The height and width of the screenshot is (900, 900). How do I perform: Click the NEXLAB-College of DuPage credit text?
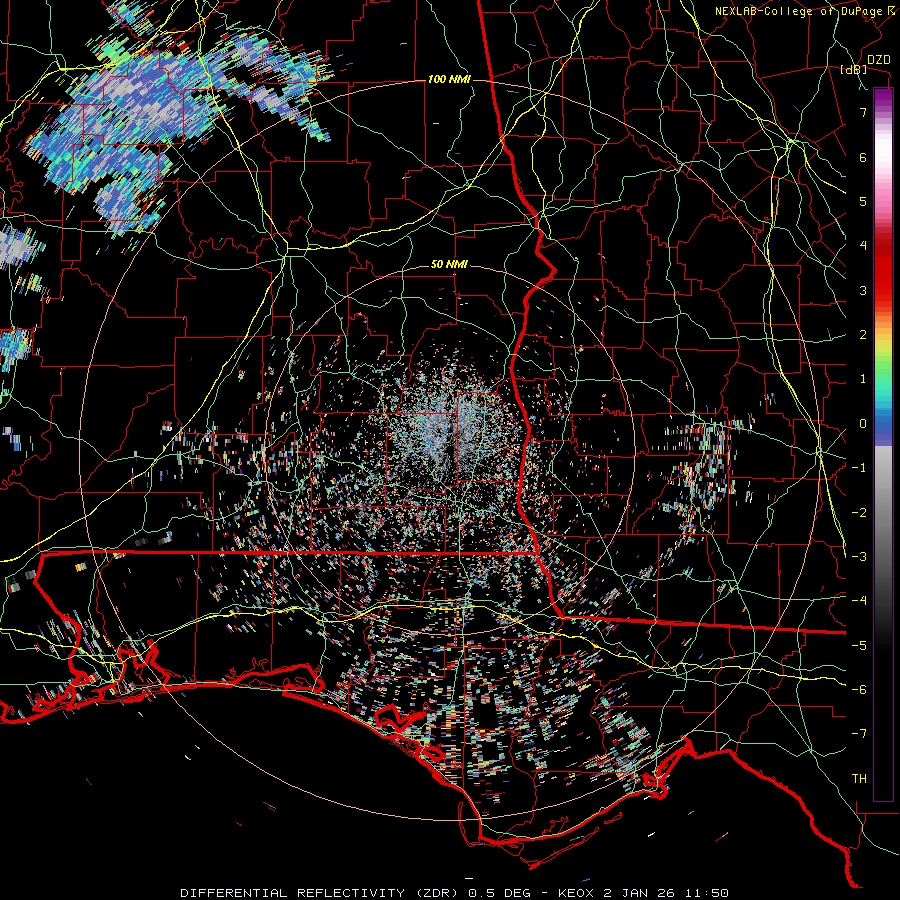pos(804,11)
